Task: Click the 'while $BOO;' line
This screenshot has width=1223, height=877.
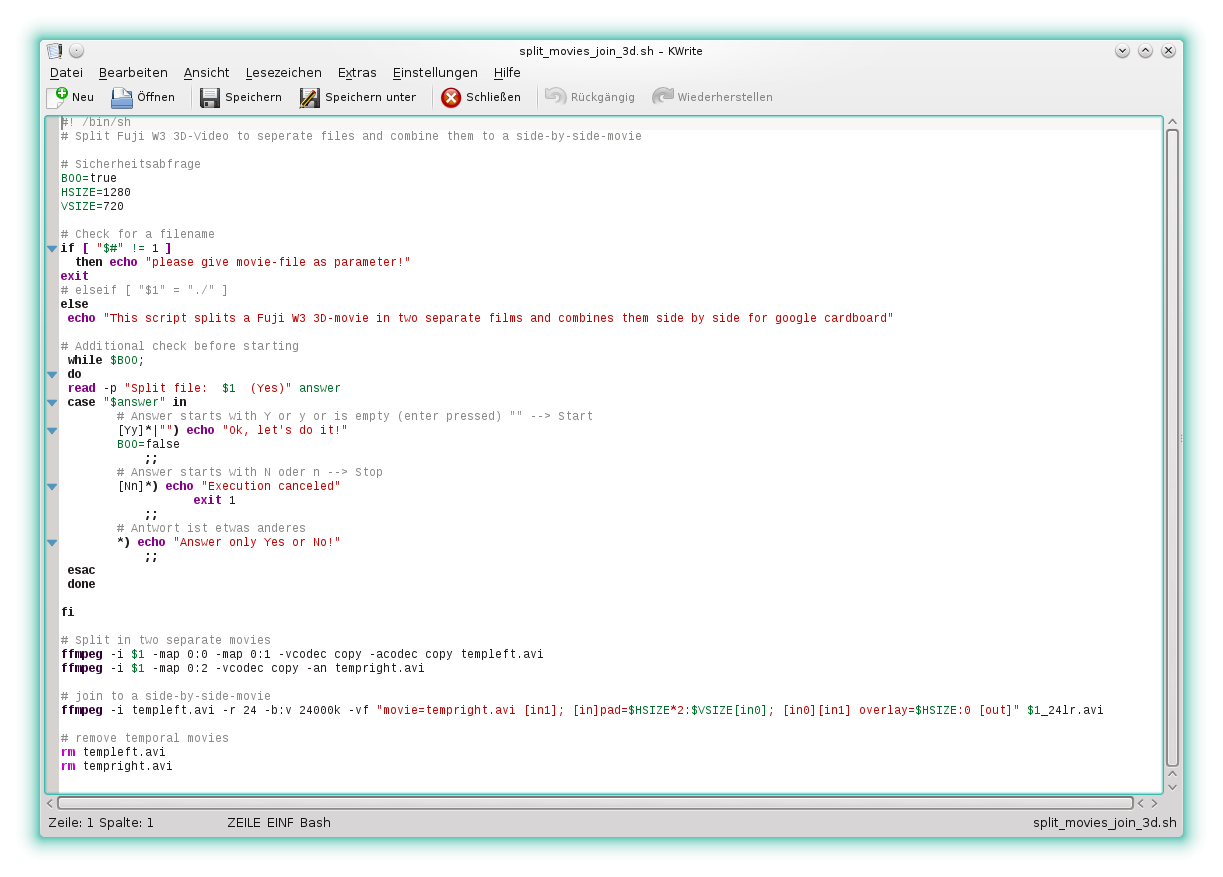Action: pos(106,360)
